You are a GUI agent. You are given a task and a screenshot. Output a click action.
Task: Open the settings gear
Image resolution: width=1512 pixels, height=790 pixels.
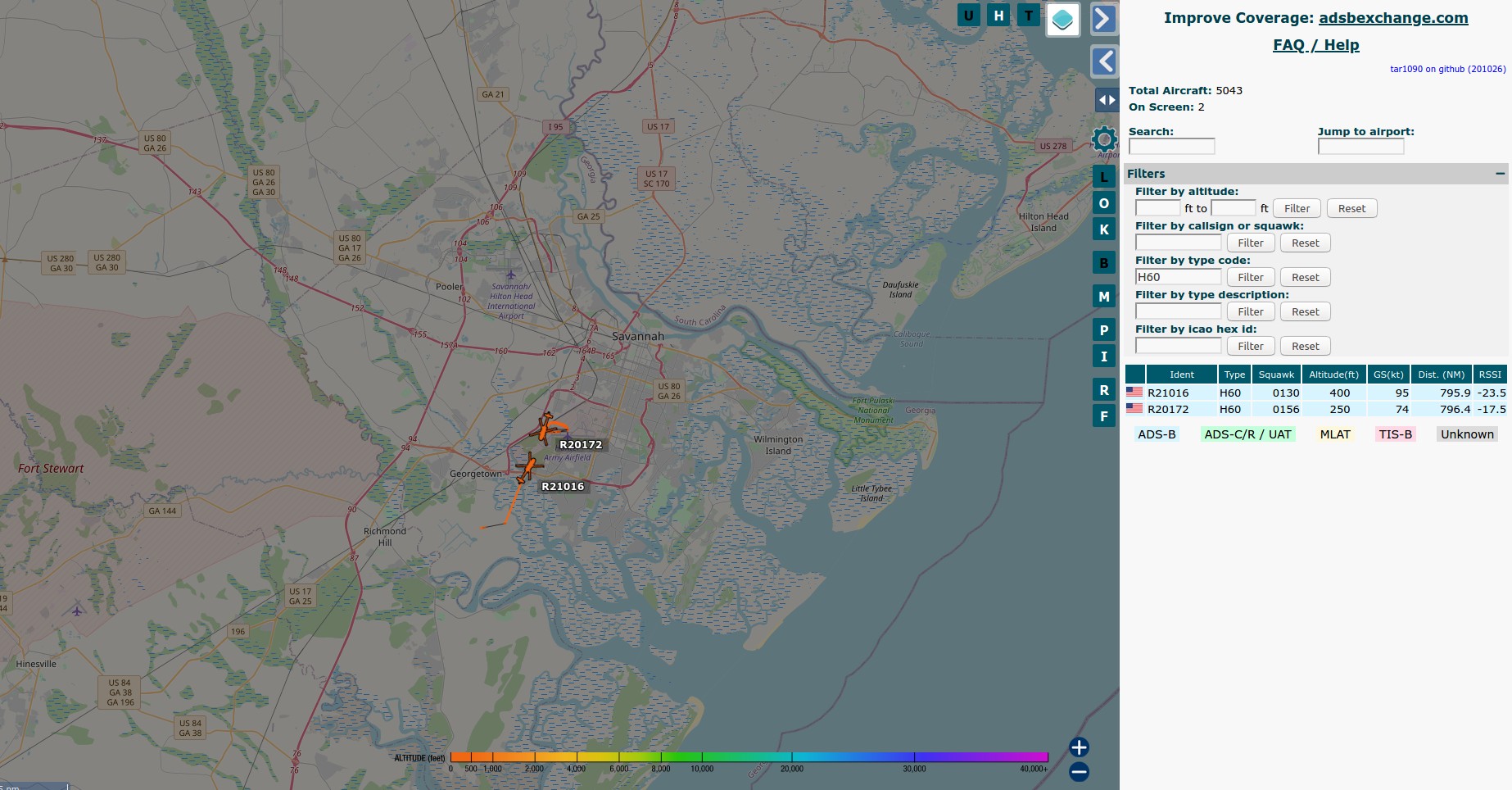point(1104,139)
